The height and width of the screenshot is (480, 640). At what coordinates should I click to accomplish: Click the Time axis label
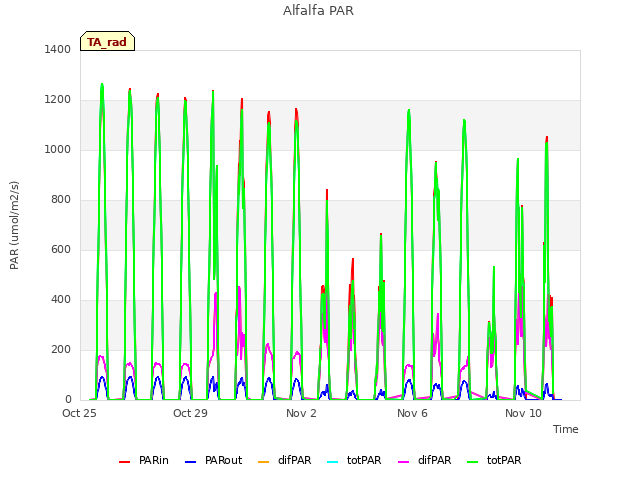(566, 429)
